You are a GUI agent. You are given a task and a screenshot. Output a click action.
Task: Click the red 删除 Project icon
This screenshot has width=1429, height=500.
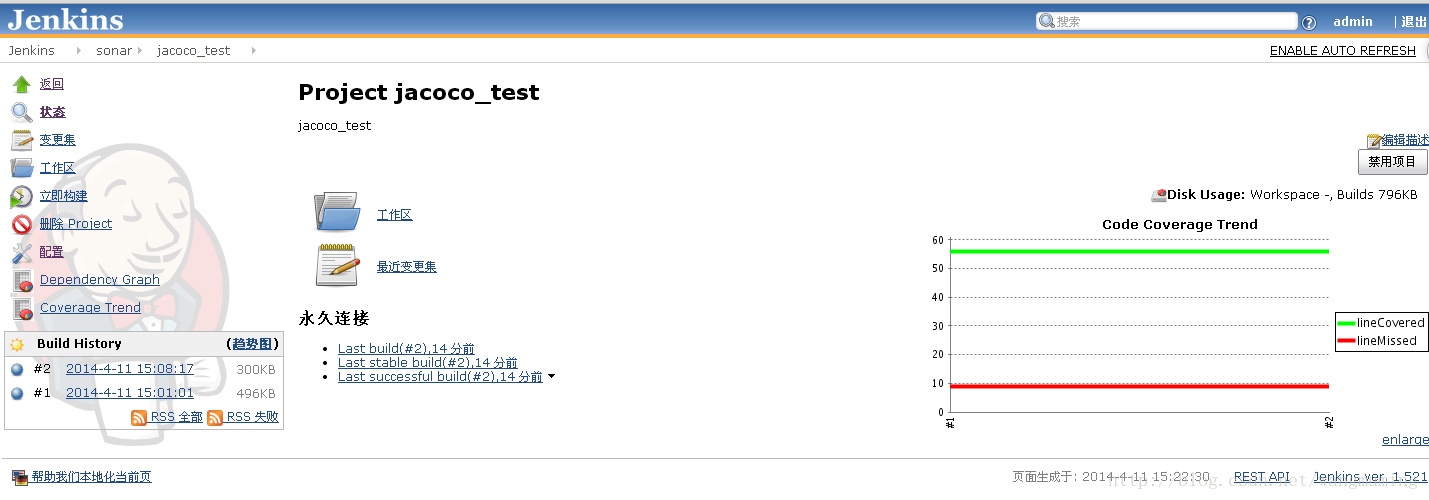[x=22, y=224]
